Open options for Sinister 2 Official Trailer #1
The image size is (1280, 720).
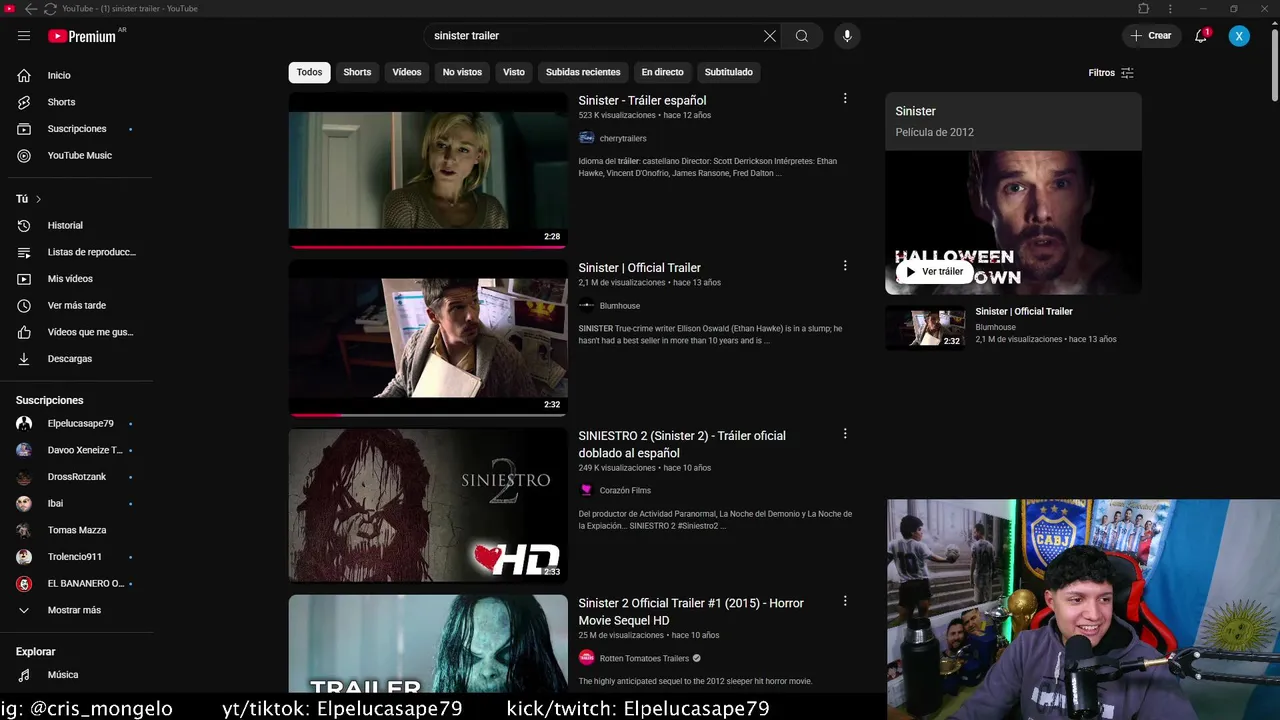click(x=845, y=601)
